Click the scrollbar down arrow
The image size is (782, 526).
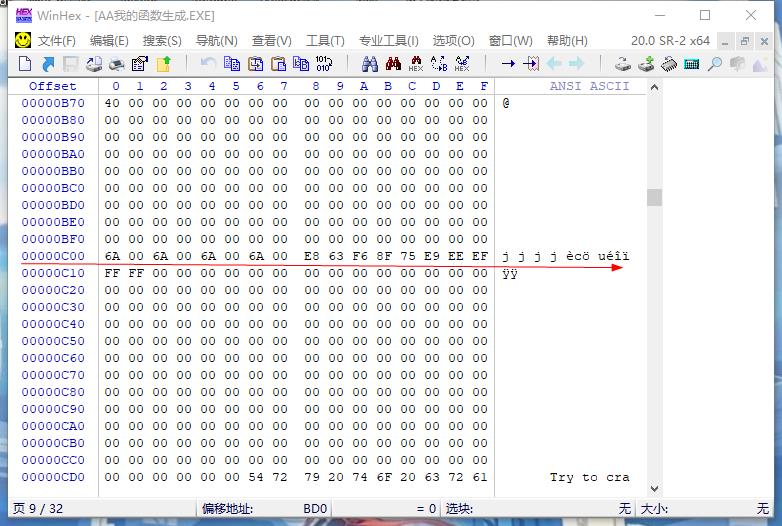click(654, 489)
